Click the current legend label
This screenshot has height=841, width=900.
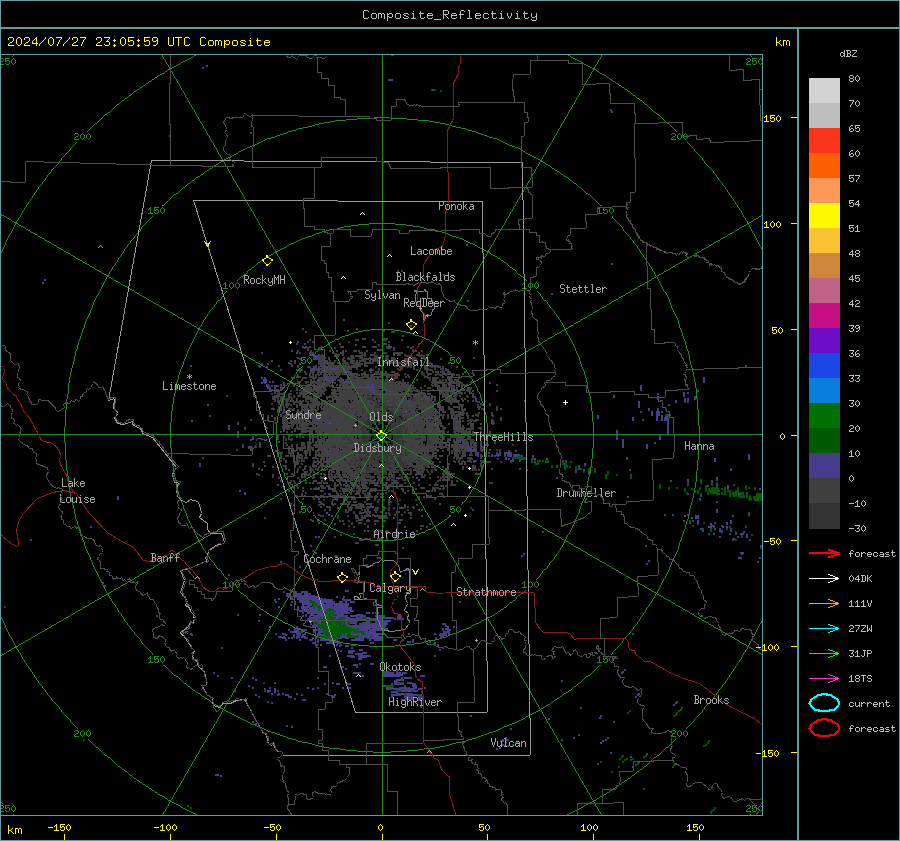click(x=869, y=704)
